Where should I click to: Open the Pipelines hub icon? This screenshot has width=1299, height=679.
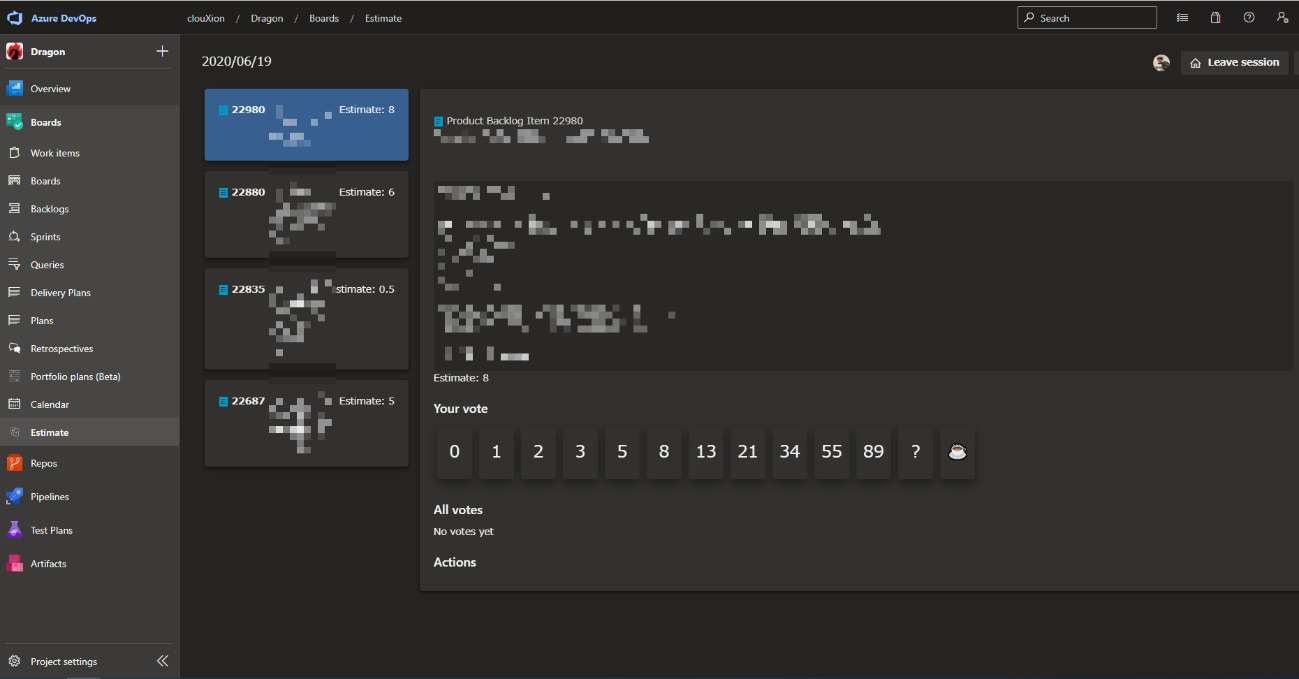(14, 496)
